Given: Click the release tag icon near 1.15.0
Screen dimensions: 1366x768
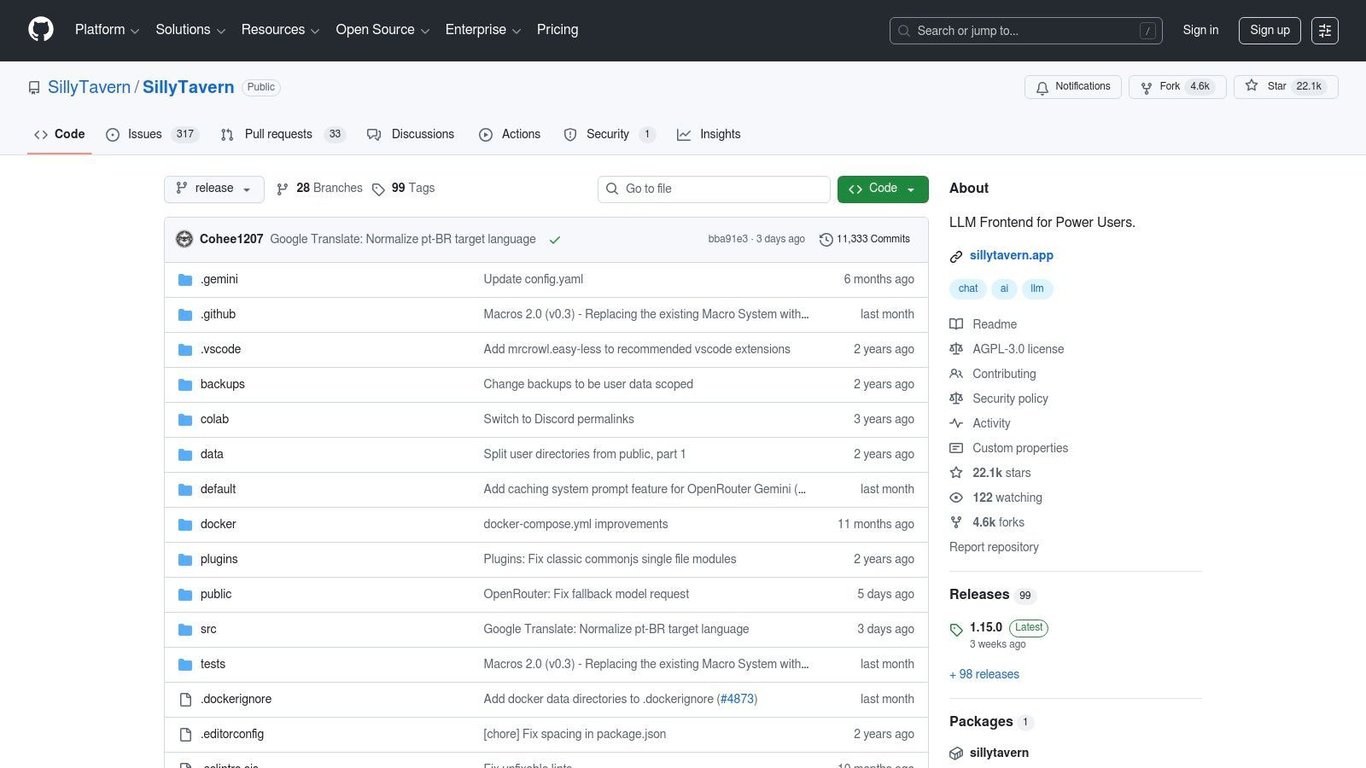Looking at the screenshot, I should pos(956,630).
